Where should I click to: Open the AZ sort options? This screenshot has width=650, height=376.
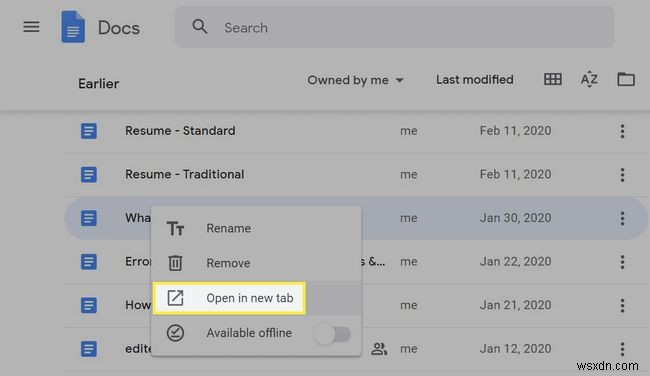589,79
